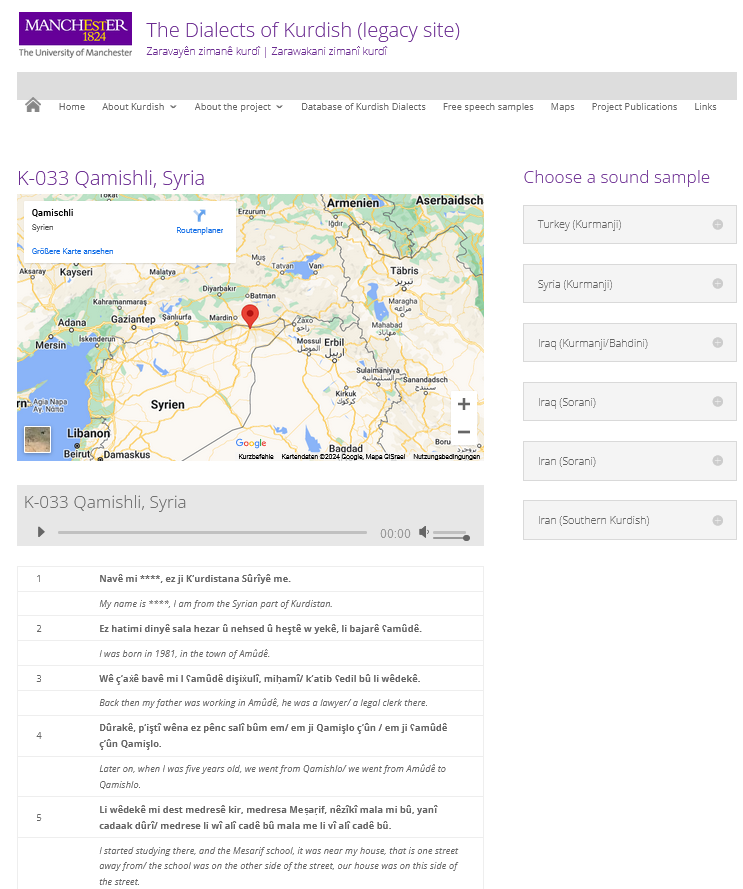
Task: Select transcript row 5 'Li wêdekê mi dest medresê'
Action: 268,818
